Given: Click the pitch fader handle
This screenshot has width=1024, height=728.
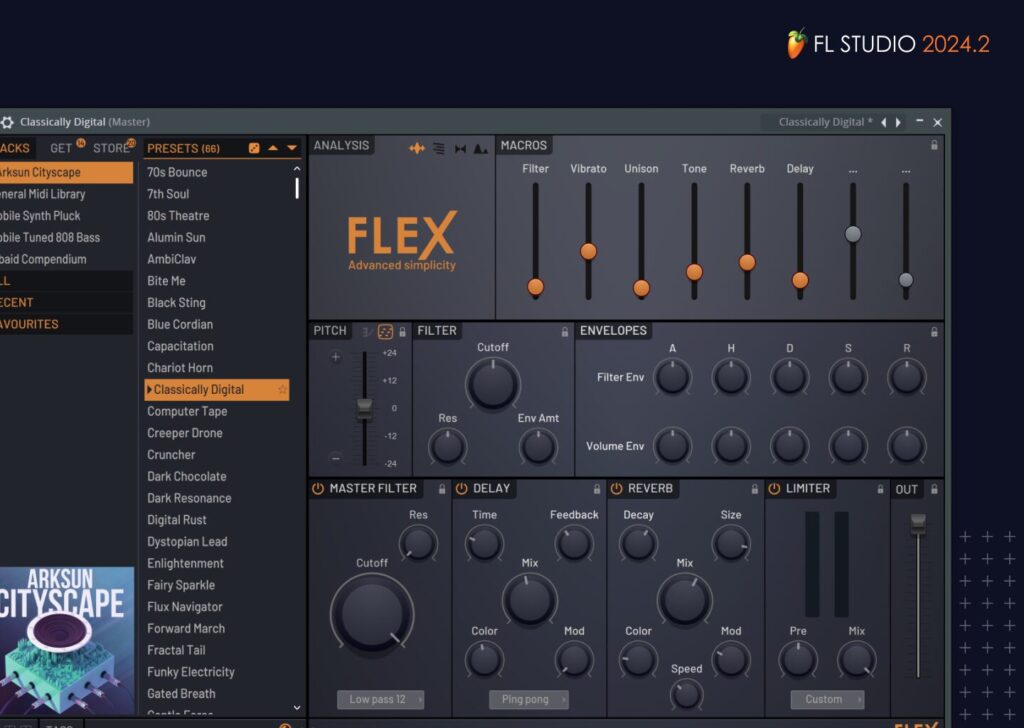Looking at the screenshot, I should pyautogui.click(x=364, y=409).
